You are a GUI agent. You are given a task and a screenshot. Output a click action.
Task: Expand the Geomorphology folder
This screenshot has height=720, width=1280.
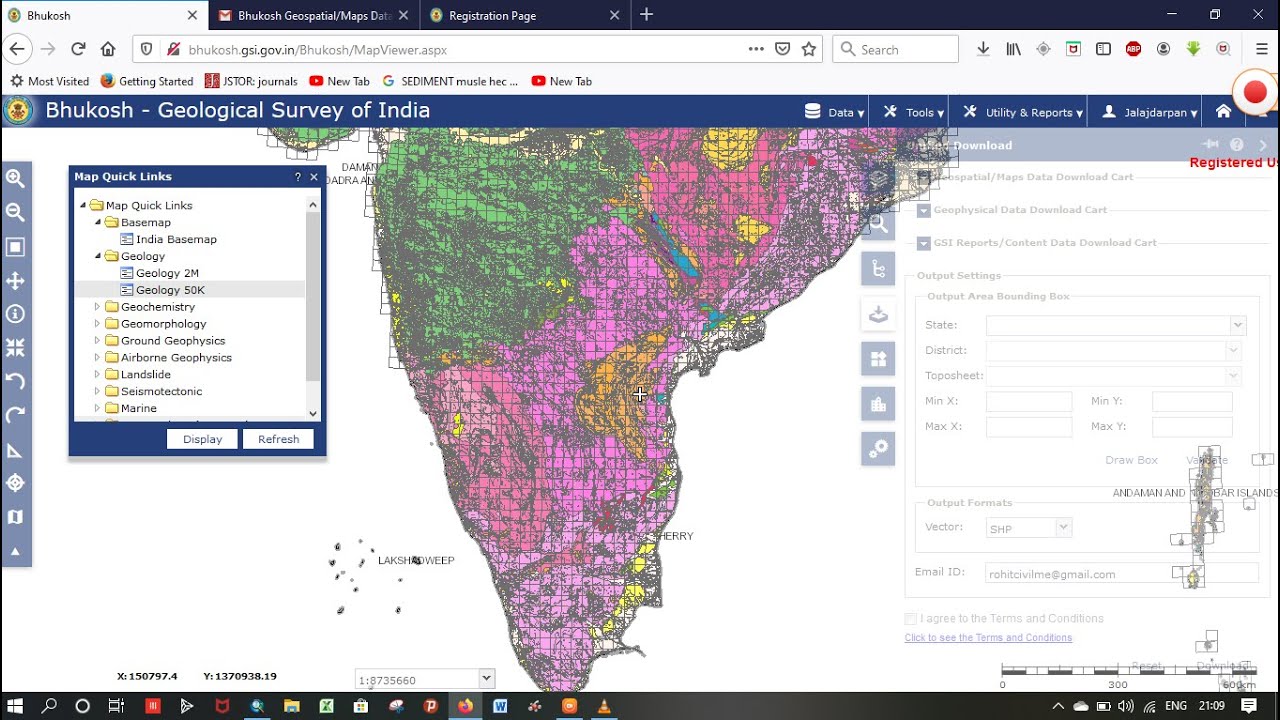98,324
